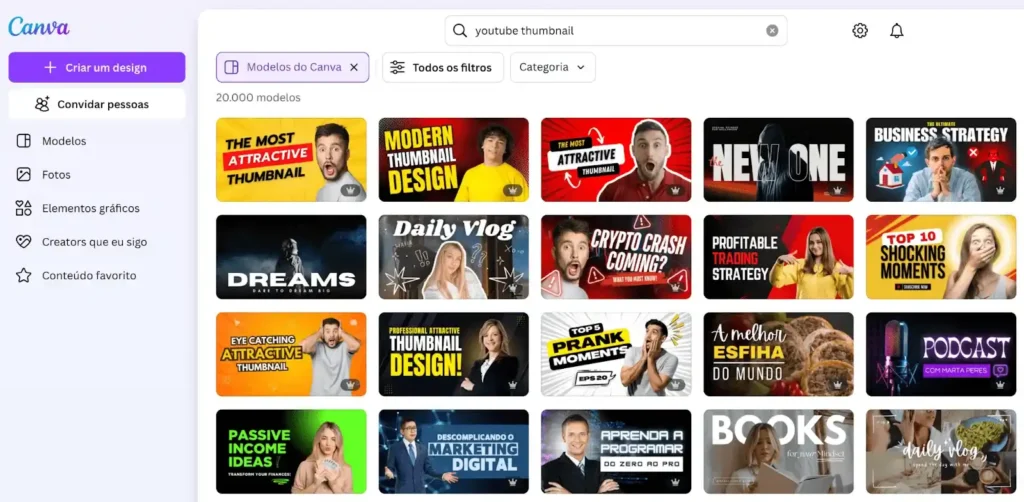The height and width of the screenshot is (502, 1024).
Task: Select The Most Attractive Thumbnail yellow template
Action: [291, 160]
